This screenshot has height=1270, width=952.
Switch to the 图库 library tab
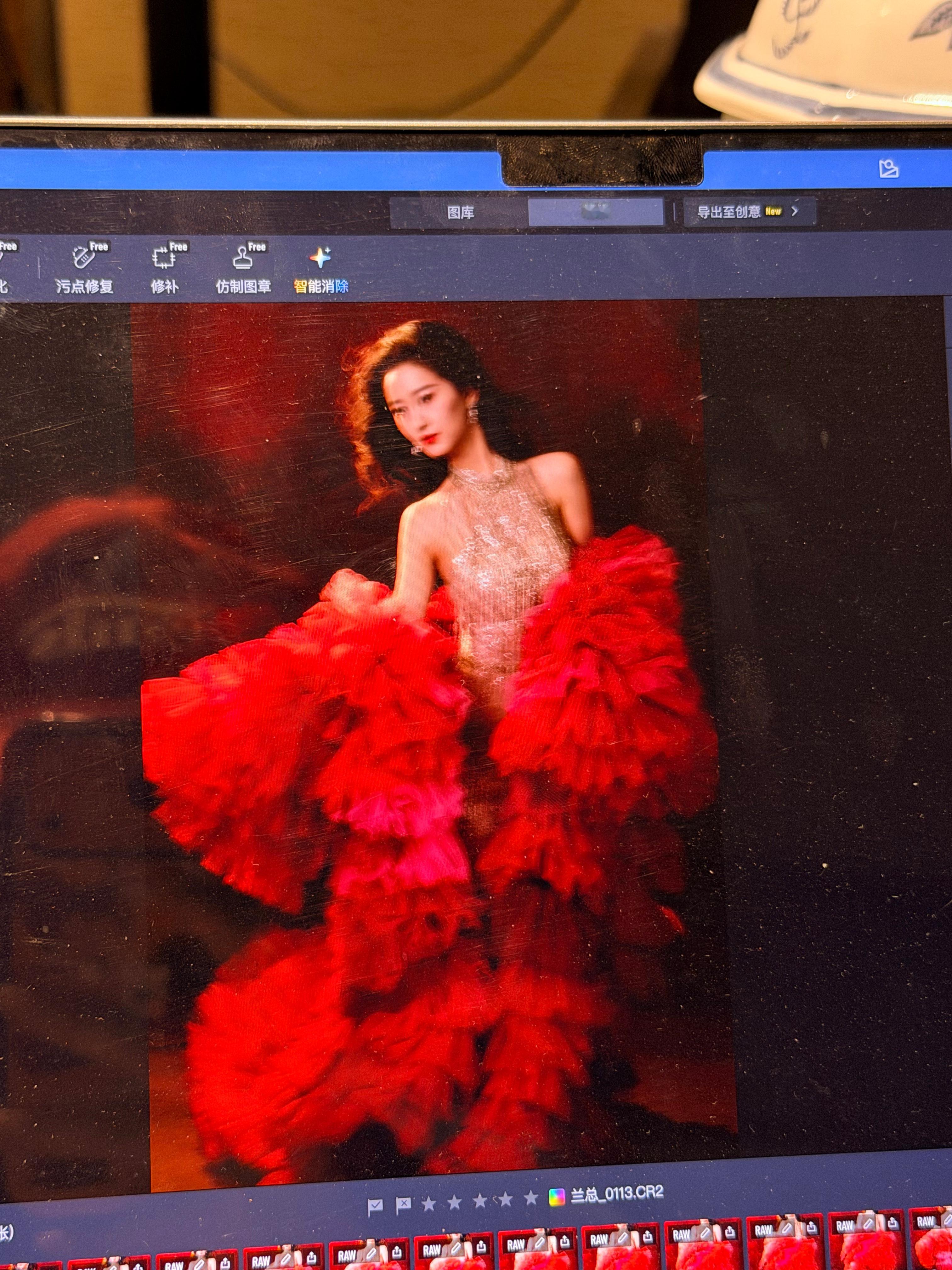[460, 213]
